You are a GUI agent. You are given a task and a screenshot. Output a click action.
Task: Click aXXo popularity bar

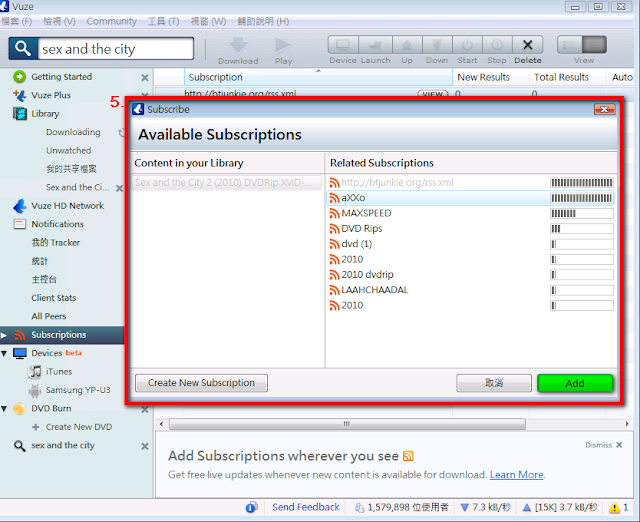click(582, 198)
